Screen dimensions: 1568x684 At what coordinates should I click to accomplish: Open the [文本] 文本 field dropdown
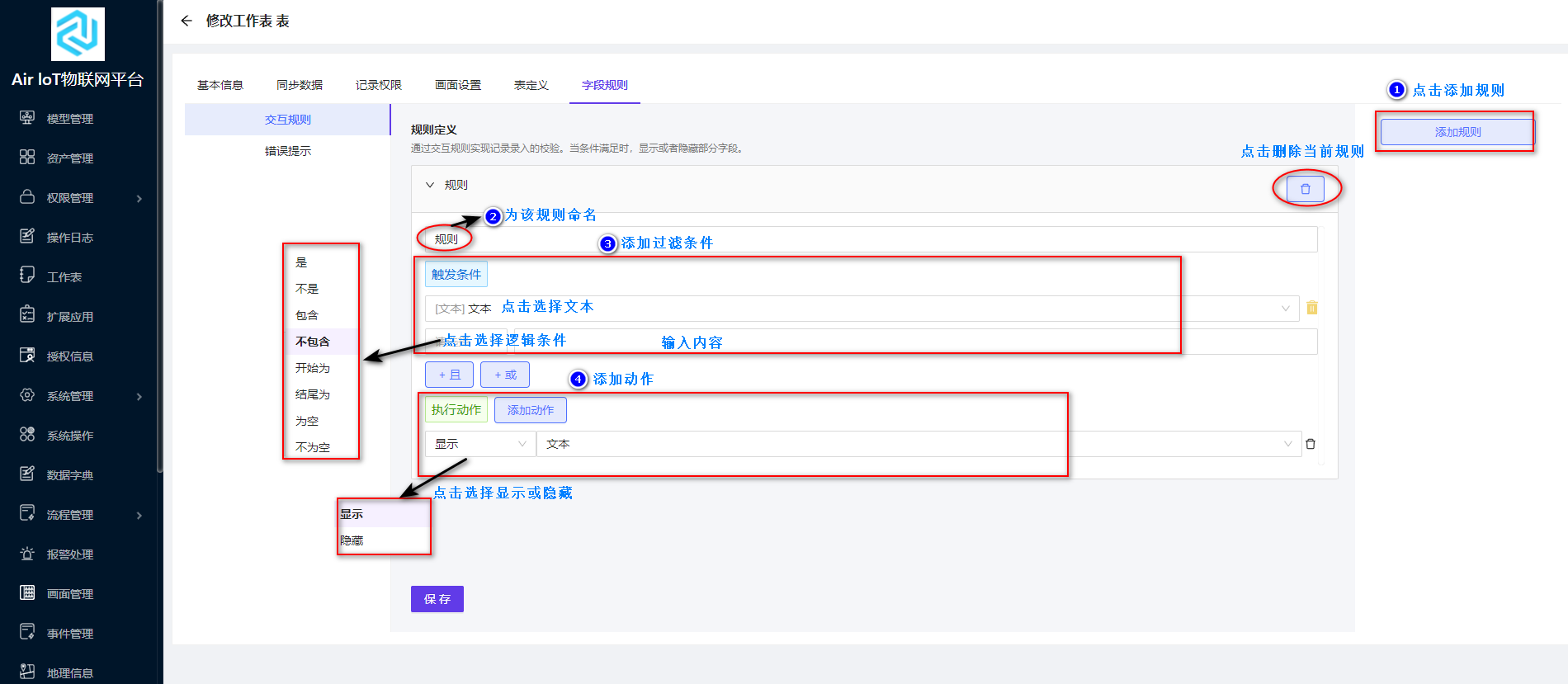click(862, 309)
